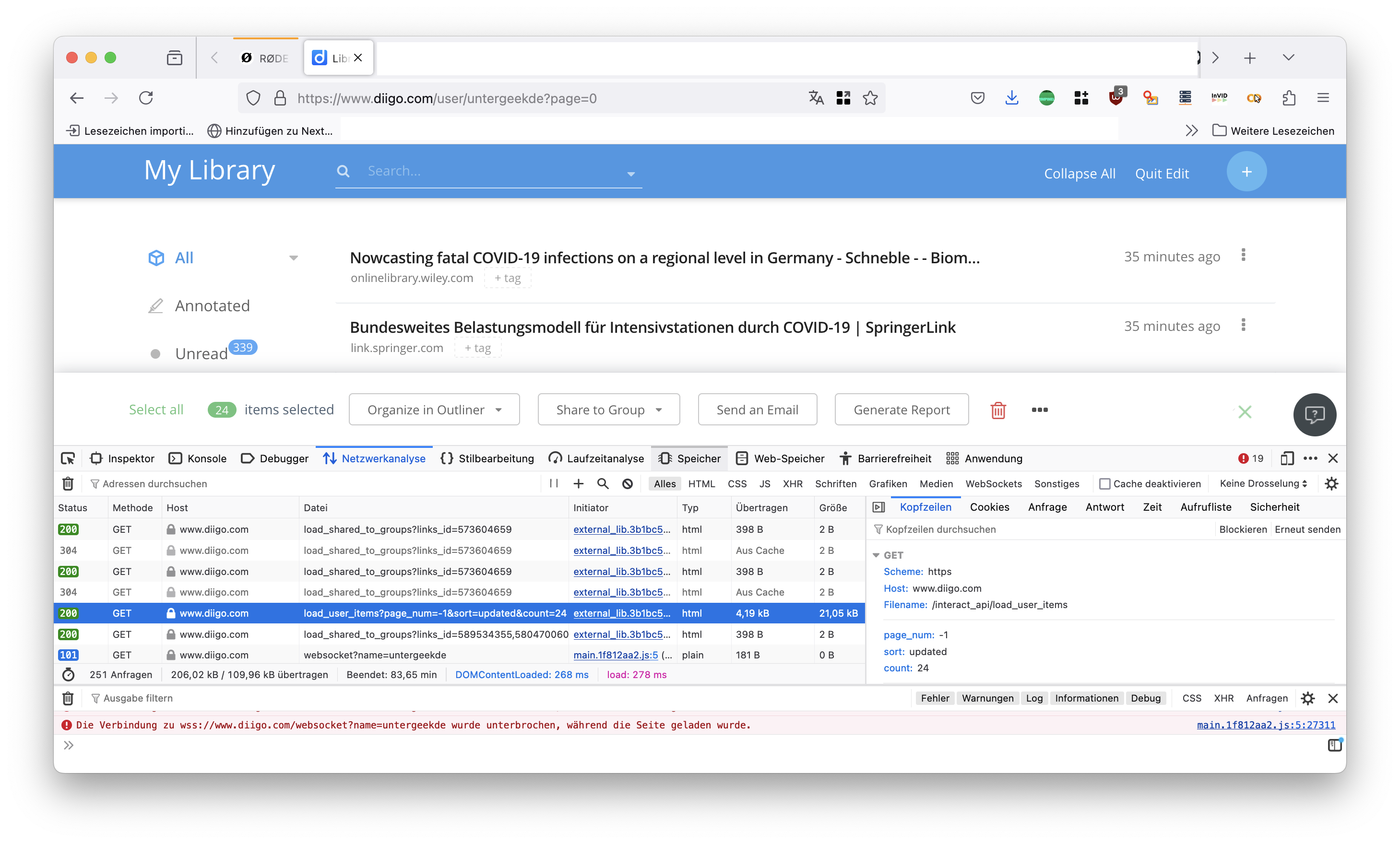Viewport: 1400px width, 844px height.
Task: Collapse the GET headers section
Action: point(876,555)
